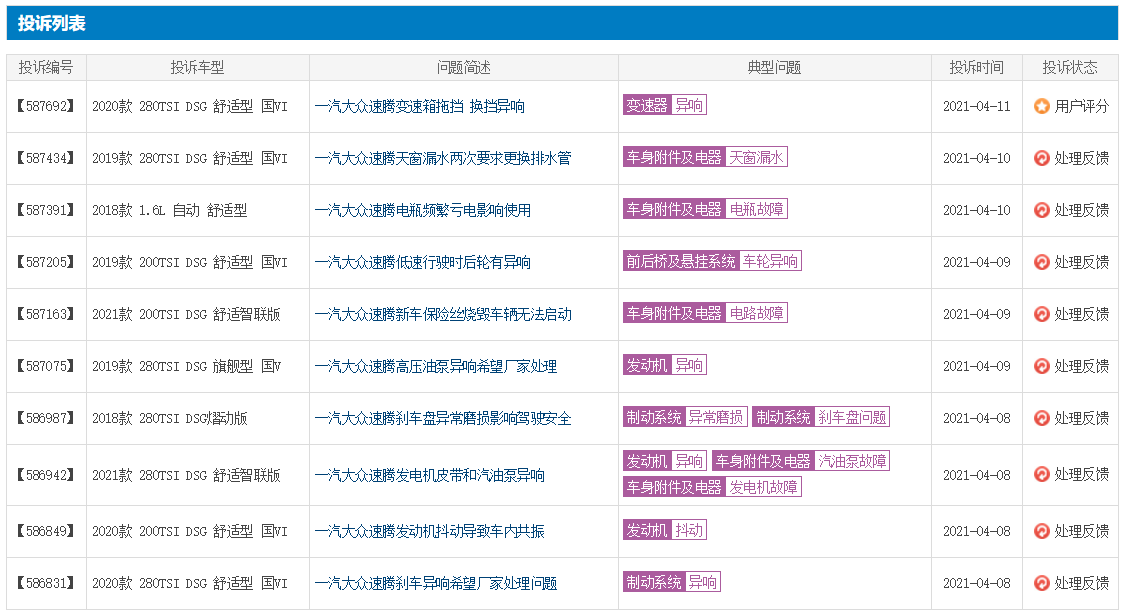Open complaint 一汽大众速腾发电机皮带和汽油泵异响
Screen dimensions: 1126x616
(x=429, y=475)
